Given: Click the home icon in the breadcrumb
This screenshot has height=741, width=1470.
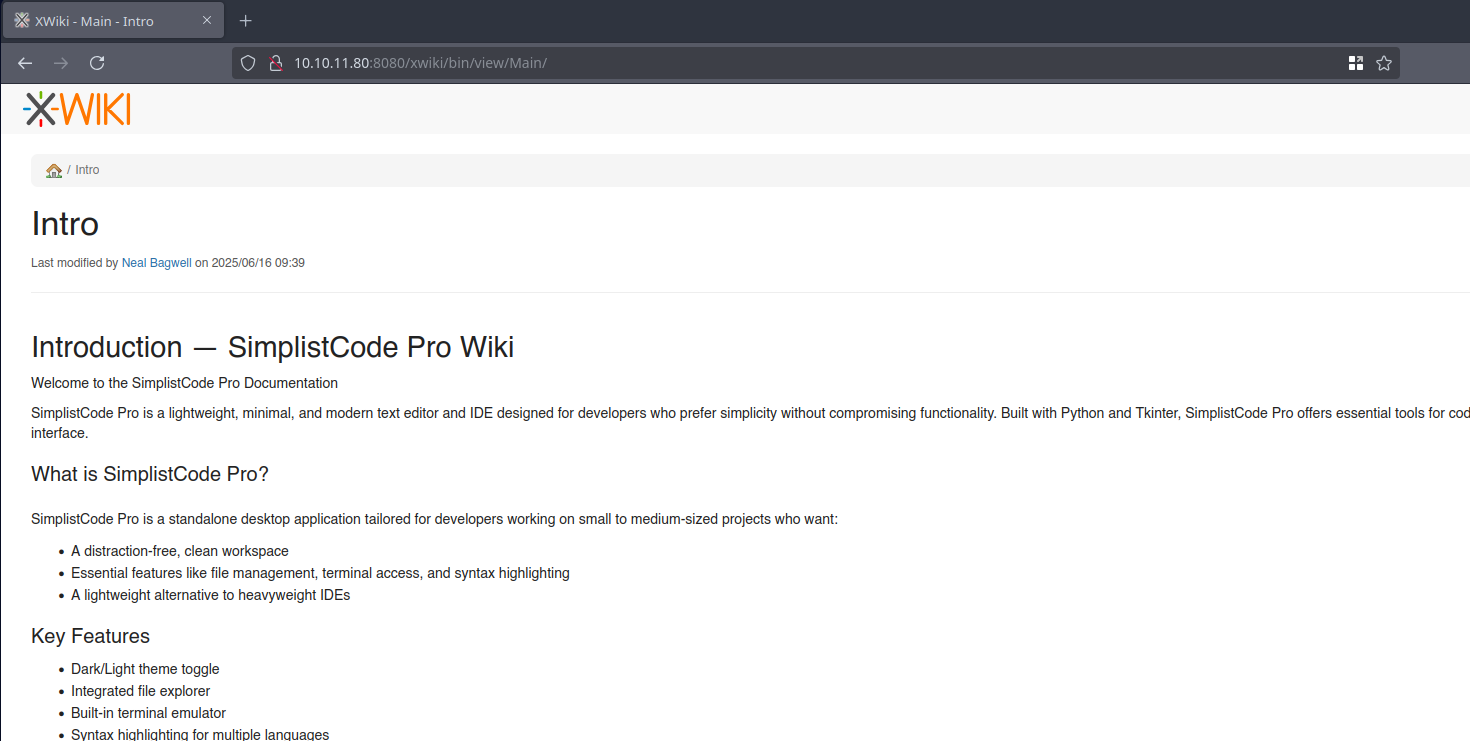Looking at the screenshot, I should 54,171.
